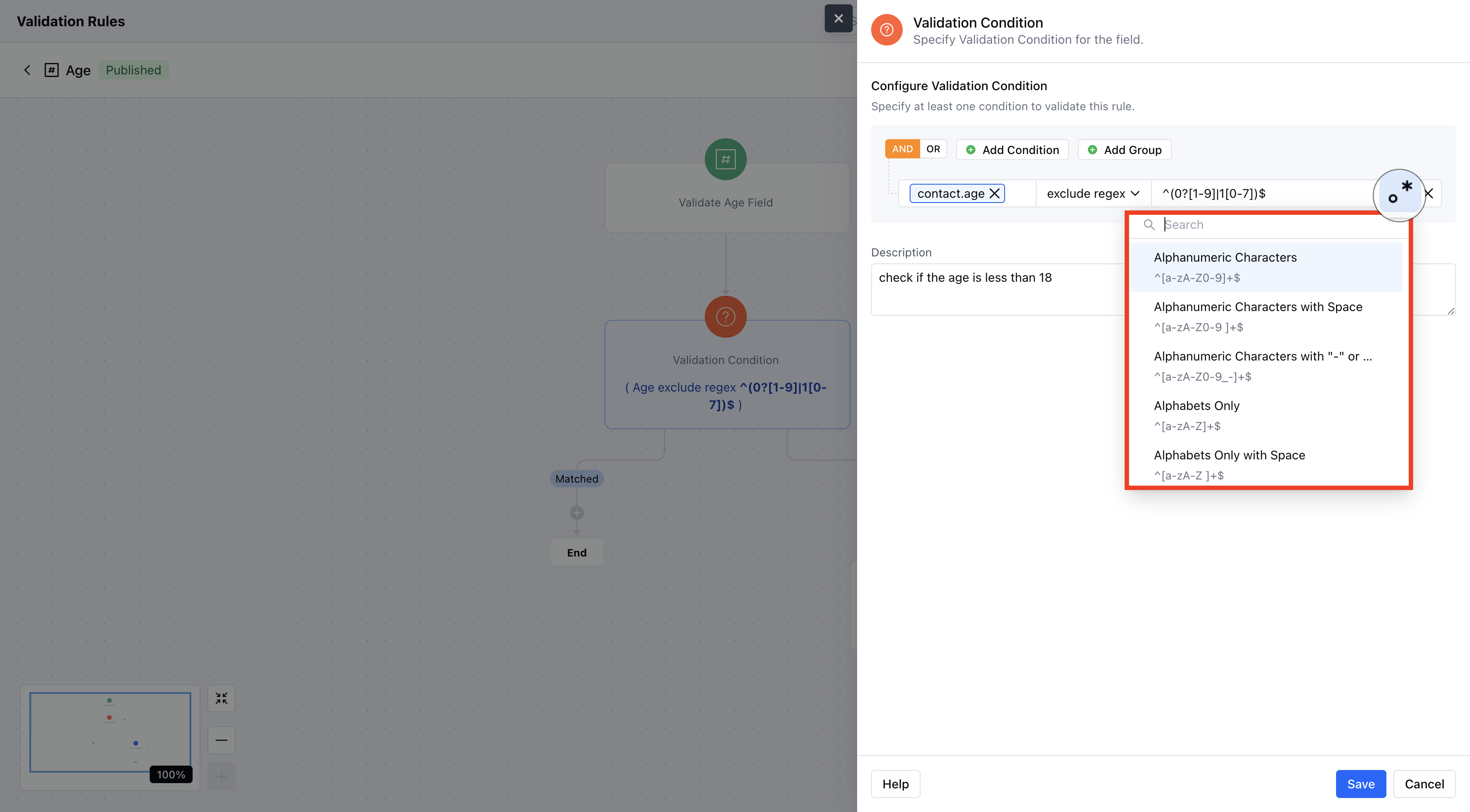Select the AND logic toggle

[x=902, y=149]
